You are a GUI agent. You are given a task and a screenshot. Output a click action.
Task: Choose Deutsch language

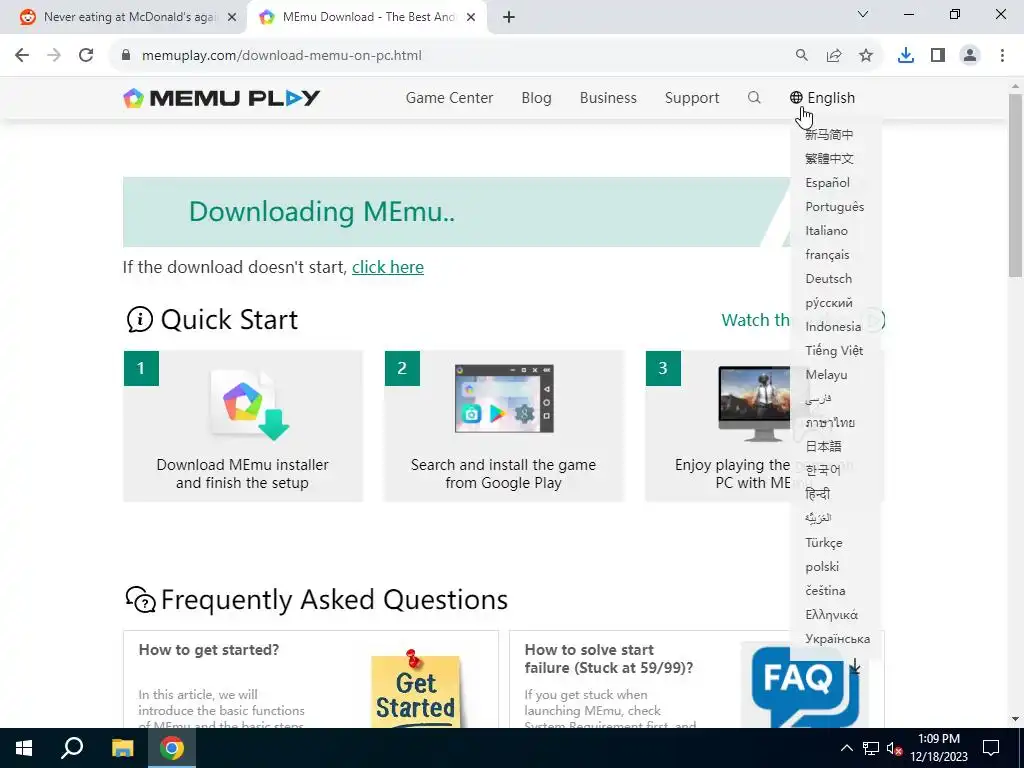(x=829, y=279)
